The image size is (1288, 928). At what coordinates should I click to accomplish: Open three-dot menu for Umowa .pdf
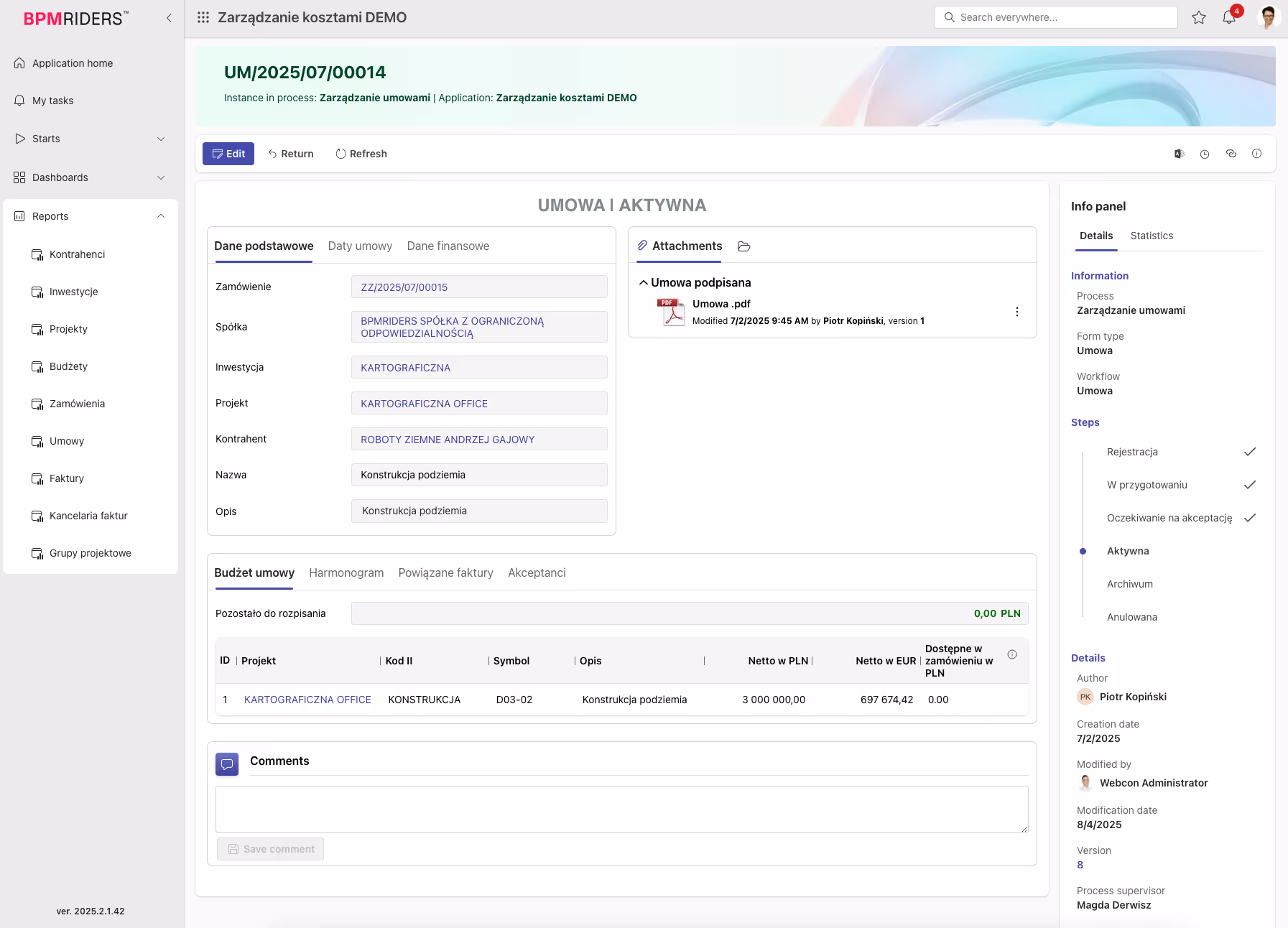click(1016, 312)
